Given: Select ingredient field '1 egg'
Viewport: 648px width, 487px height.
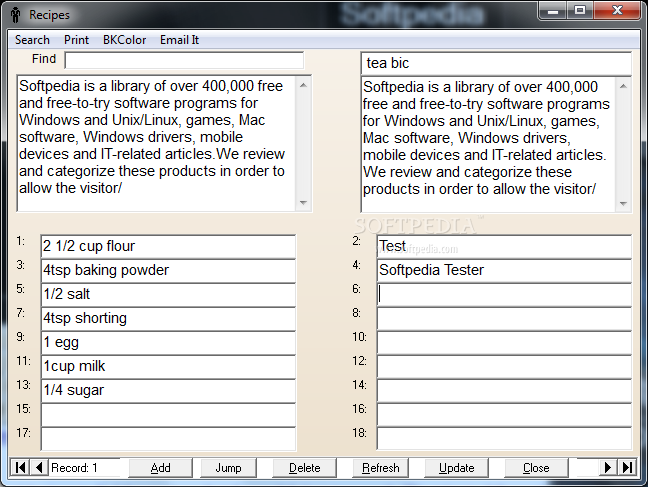Looking at the screenshot, I should click(168, 342).
